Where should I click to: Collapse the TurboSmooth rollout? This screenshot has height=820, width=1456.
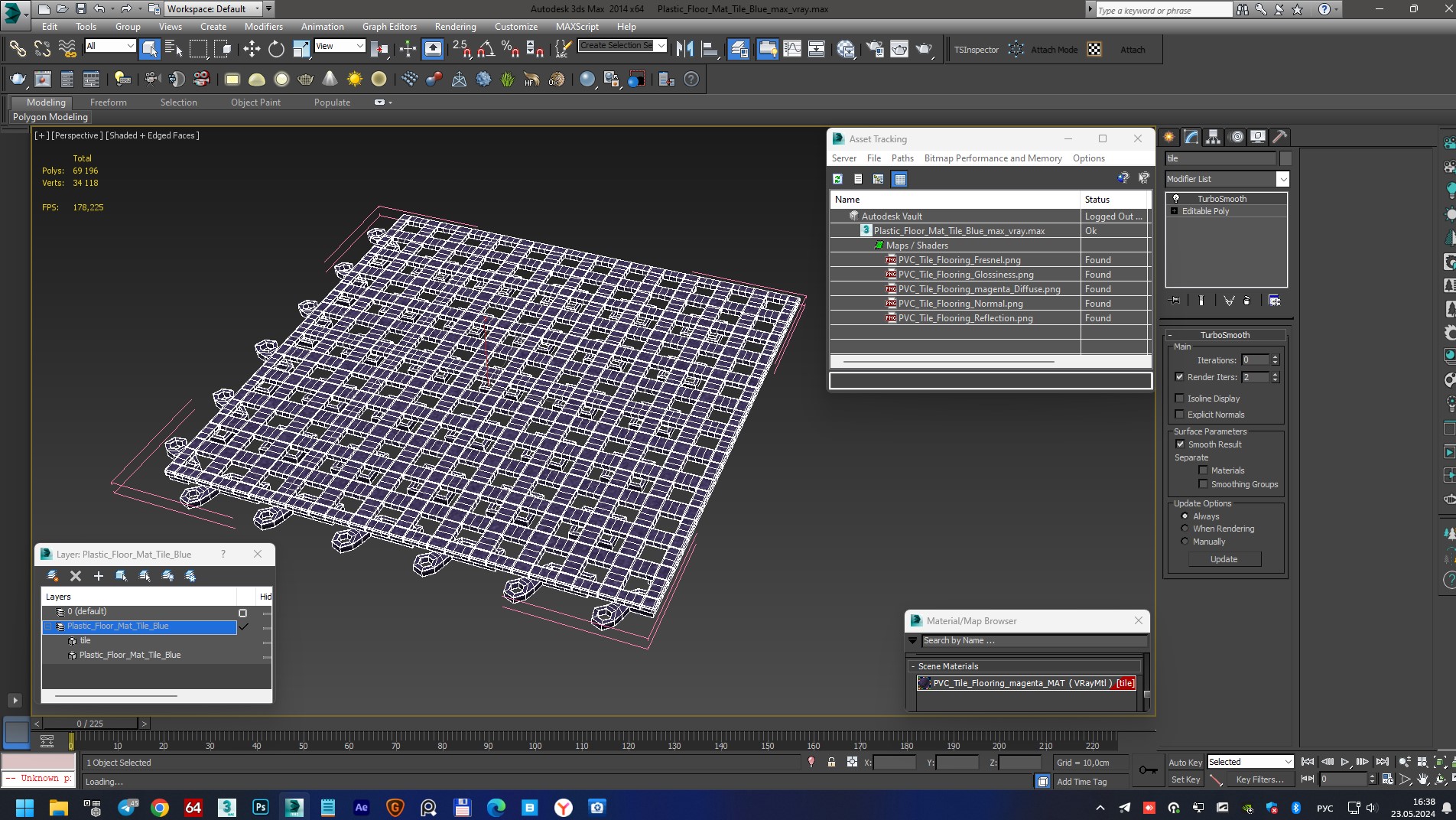[1225, 335]
